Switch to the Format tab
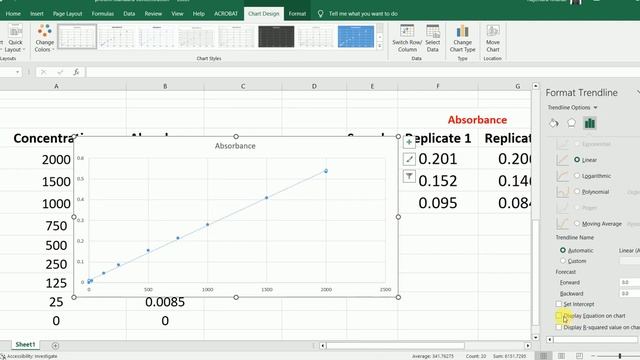This screenshot has height=360, width=640. [297, 14]
